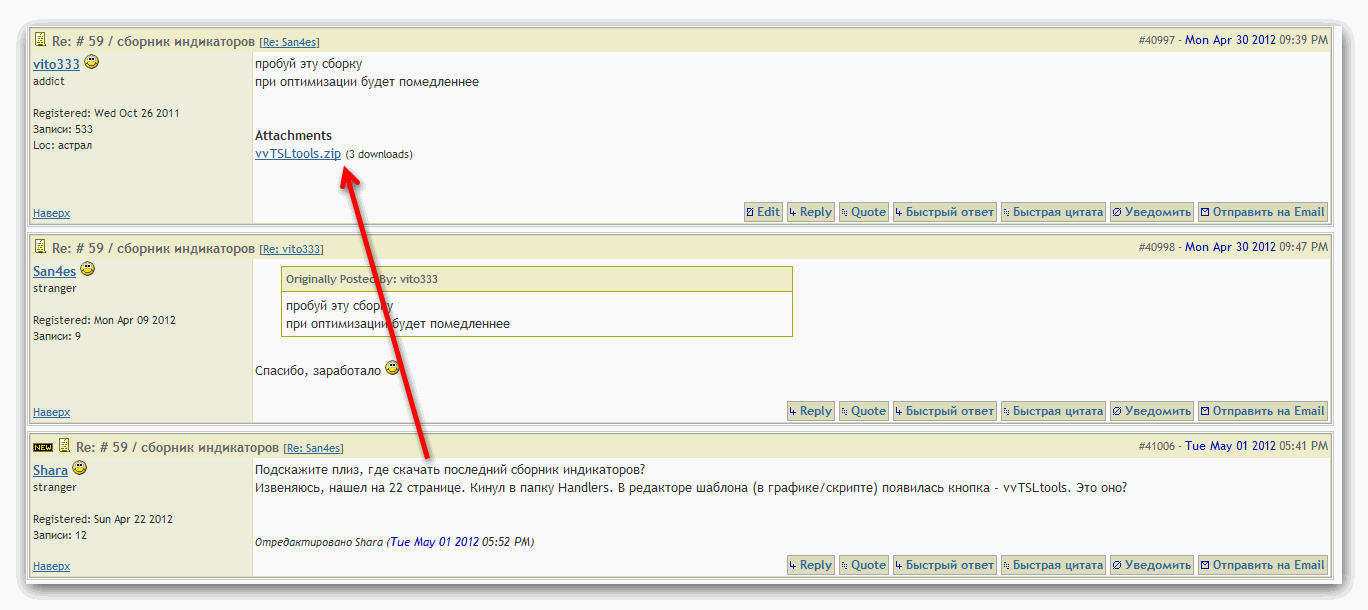The image size is (1368, 610).
Task: Open permalink #40998
Action: pyautogui.click(x=1157, y=247)
